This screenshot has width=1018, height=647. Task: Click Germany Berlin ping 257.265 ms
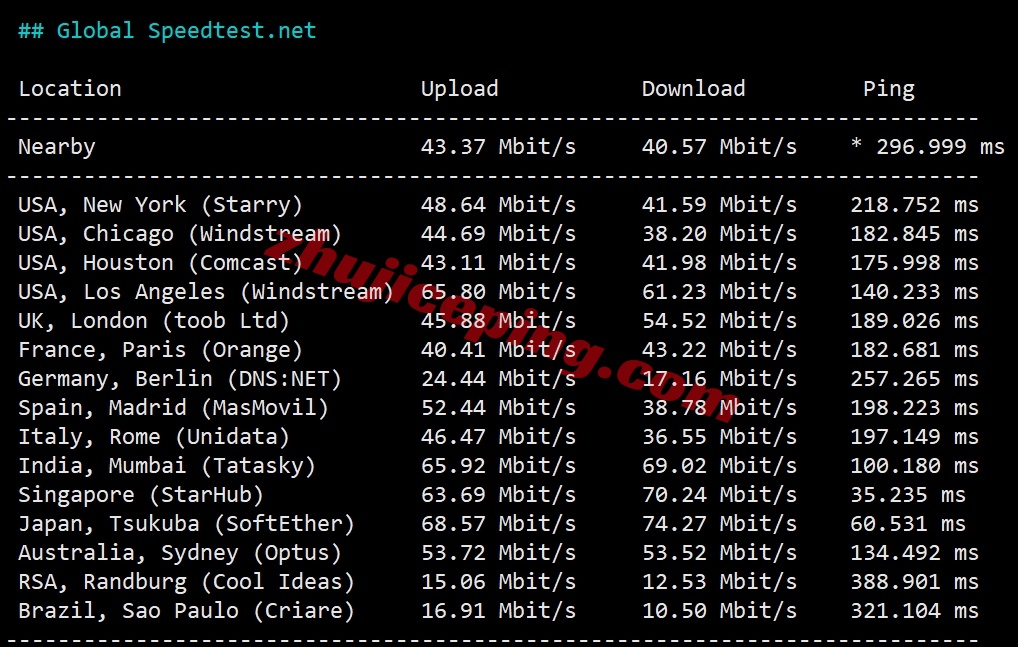pos(914,379)
